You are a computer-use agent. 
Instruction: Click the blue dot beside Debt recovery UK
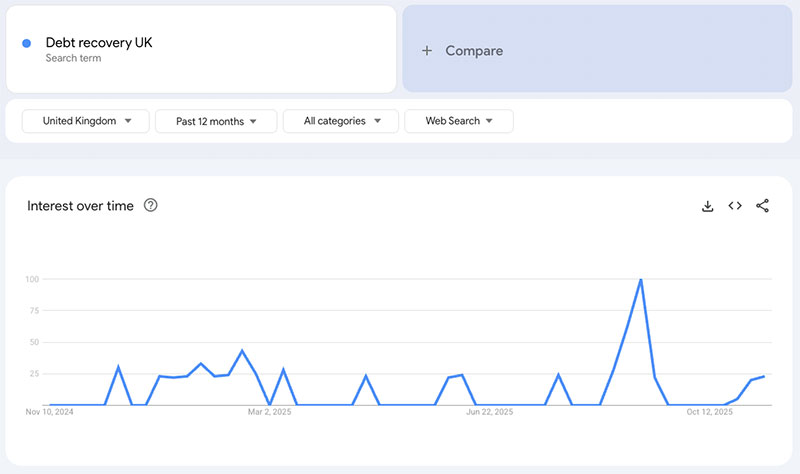point(27,43)
